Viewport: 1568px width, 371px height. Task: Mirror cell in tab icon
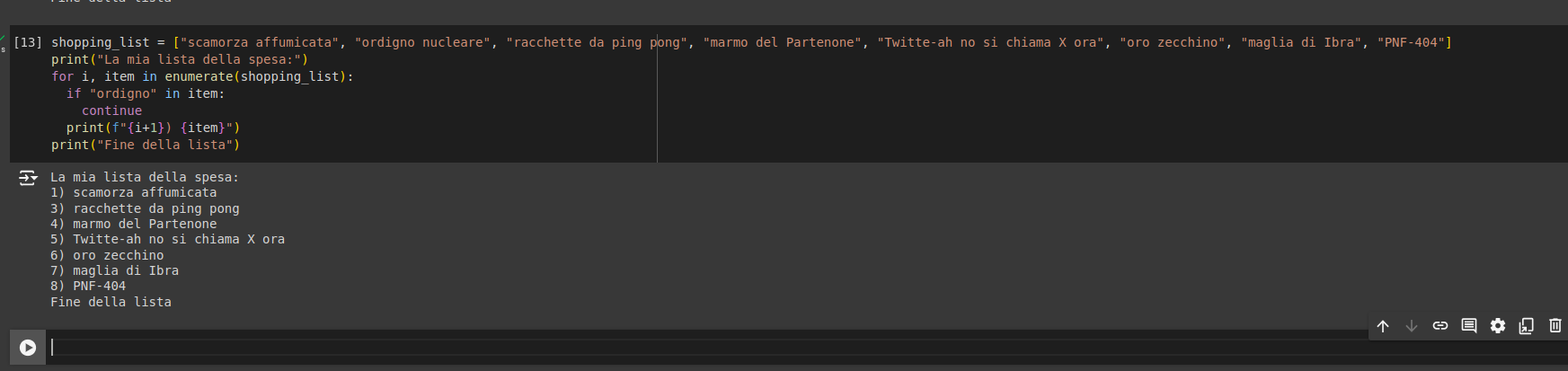tap(1527, 326)
